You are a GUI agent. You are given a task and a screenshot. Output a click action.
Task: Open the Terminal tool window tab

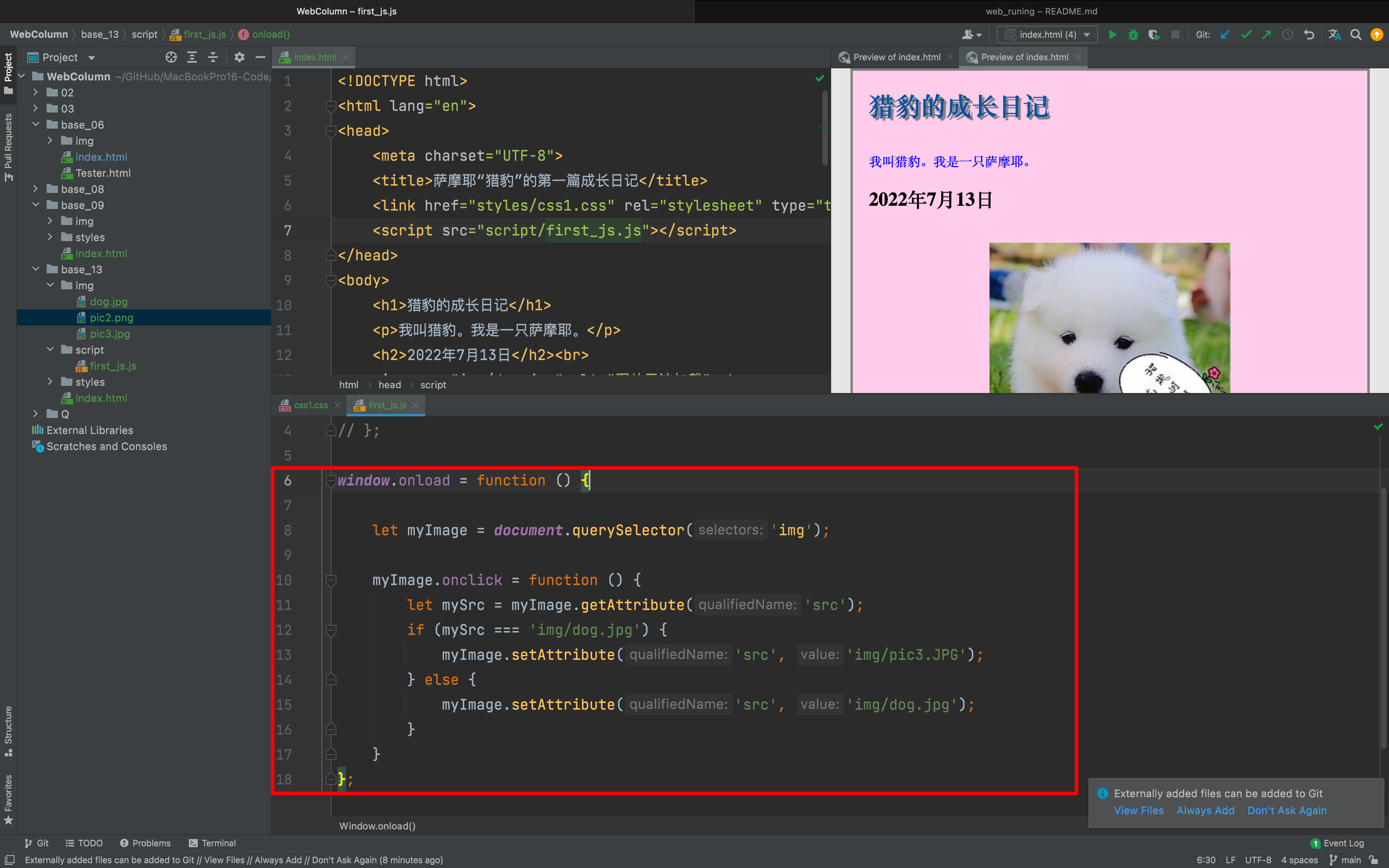click(212, 843)
